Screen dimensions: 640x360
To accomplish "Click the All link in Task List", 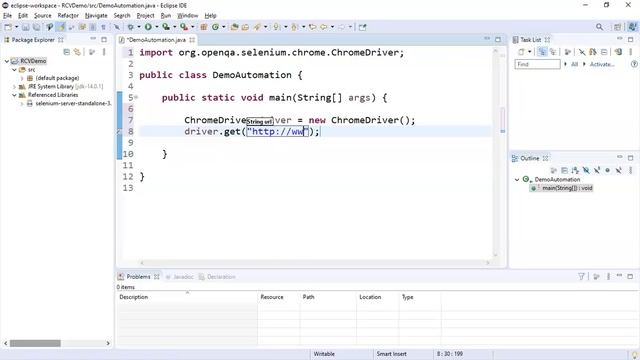I will point(574,64).
